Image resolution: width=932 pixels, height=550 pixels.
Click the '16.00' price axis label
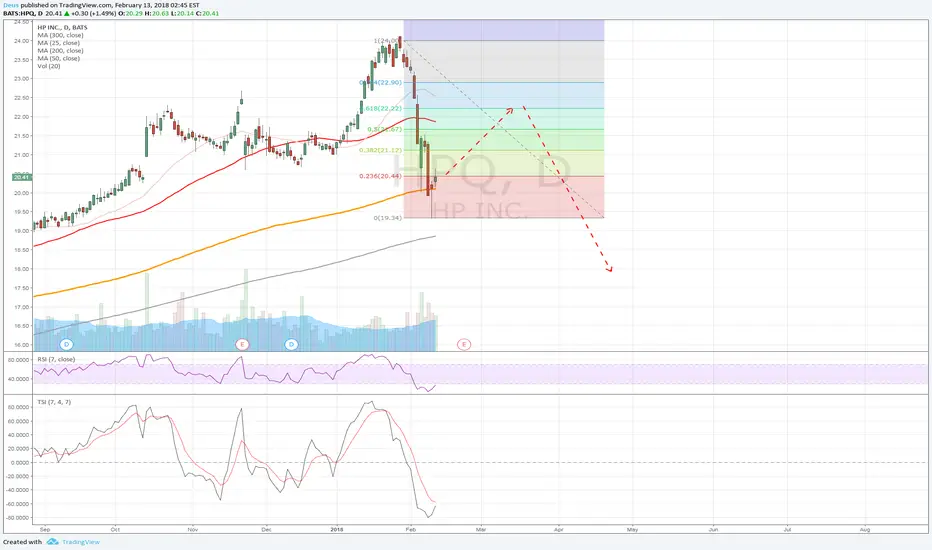tap(22, 345)
